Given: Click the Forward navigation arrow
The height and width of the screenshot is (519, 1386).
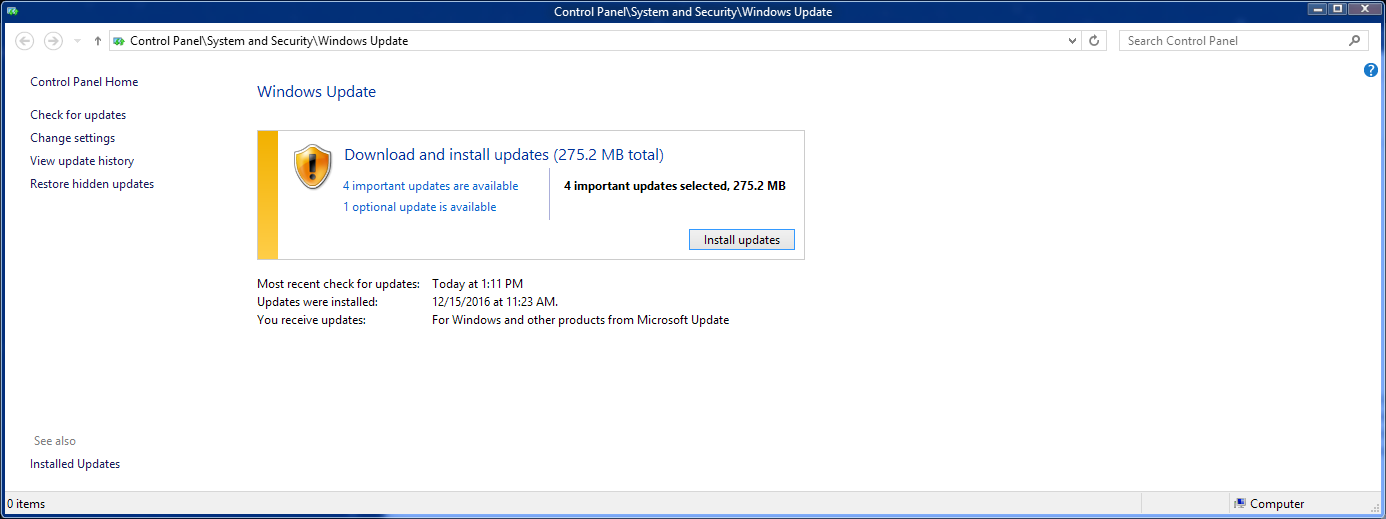Looking at the screenshot, I should tap(53, 41).
